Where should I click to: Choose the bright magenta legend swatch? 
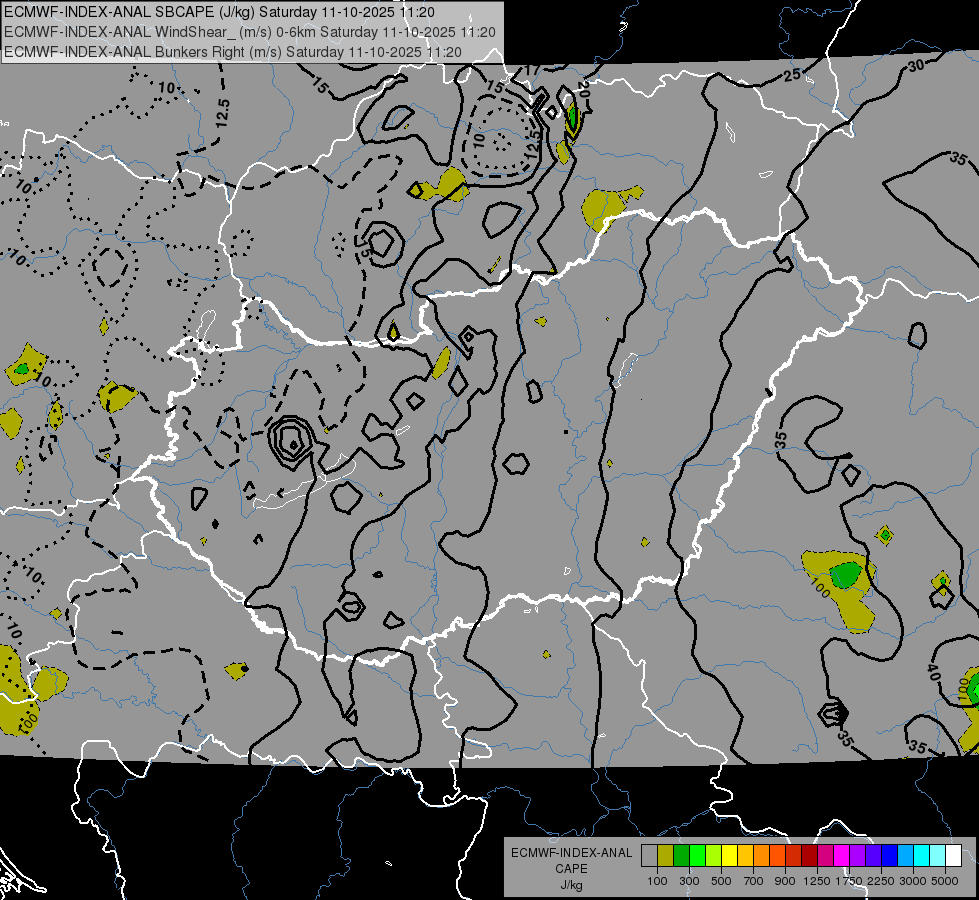coord(841,856)
